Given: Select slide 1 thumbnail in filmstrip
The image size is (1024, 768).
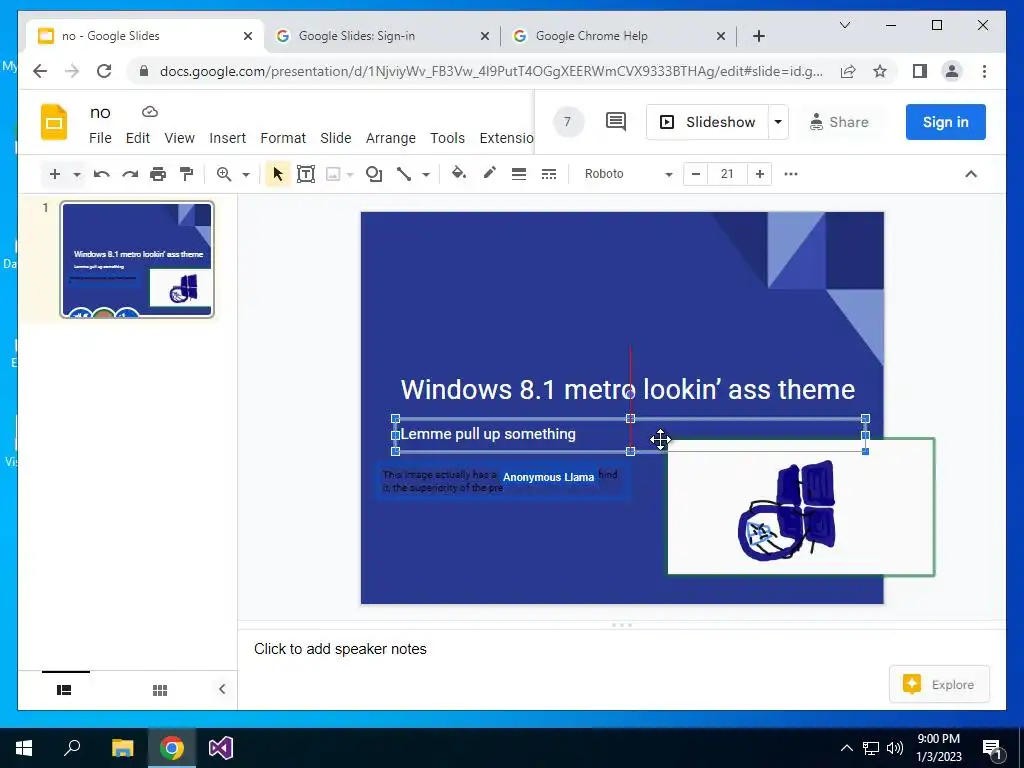Looking at the screenshot, I should 137,260.
